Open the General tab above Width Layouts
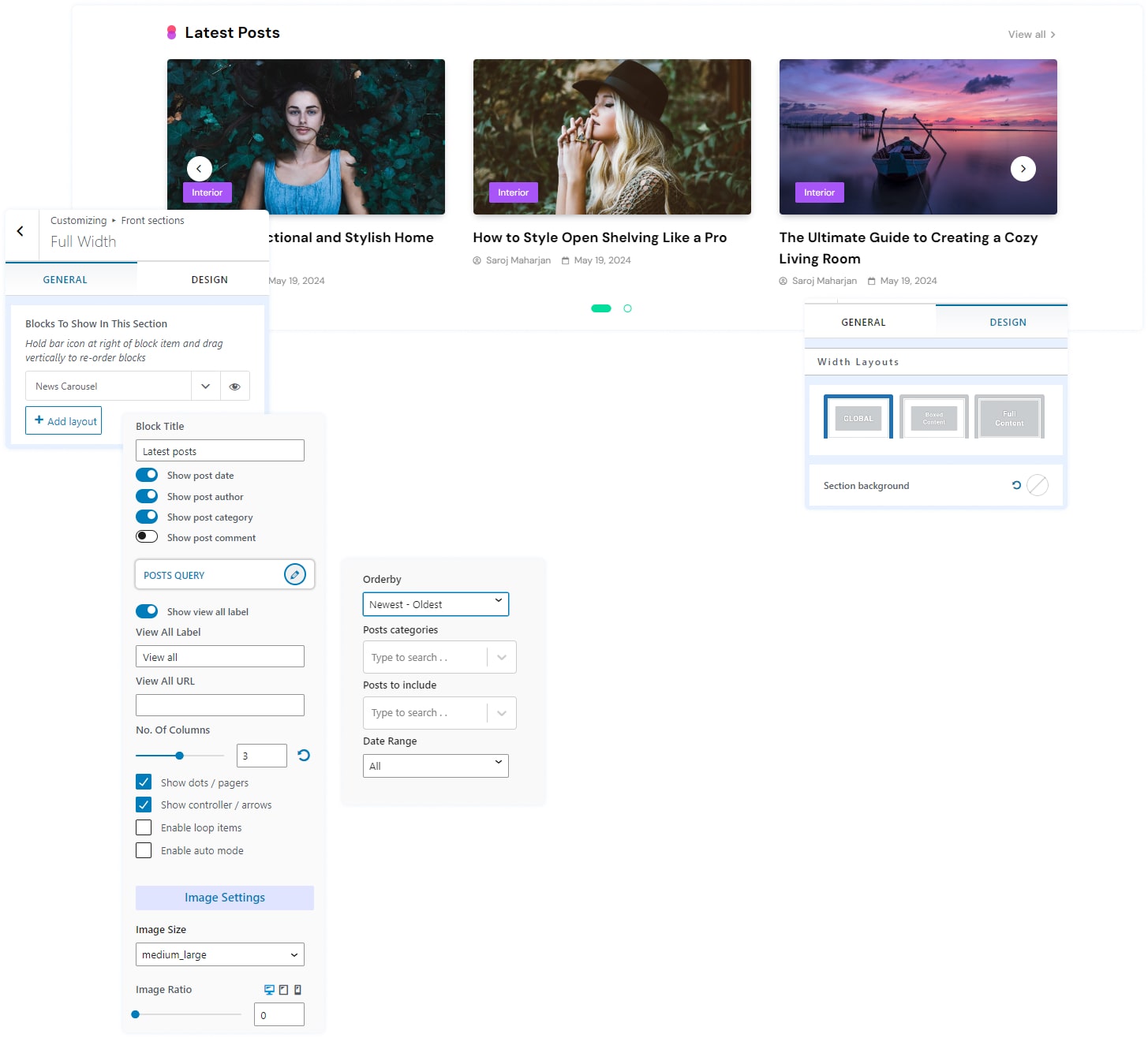 click(863, 323)
